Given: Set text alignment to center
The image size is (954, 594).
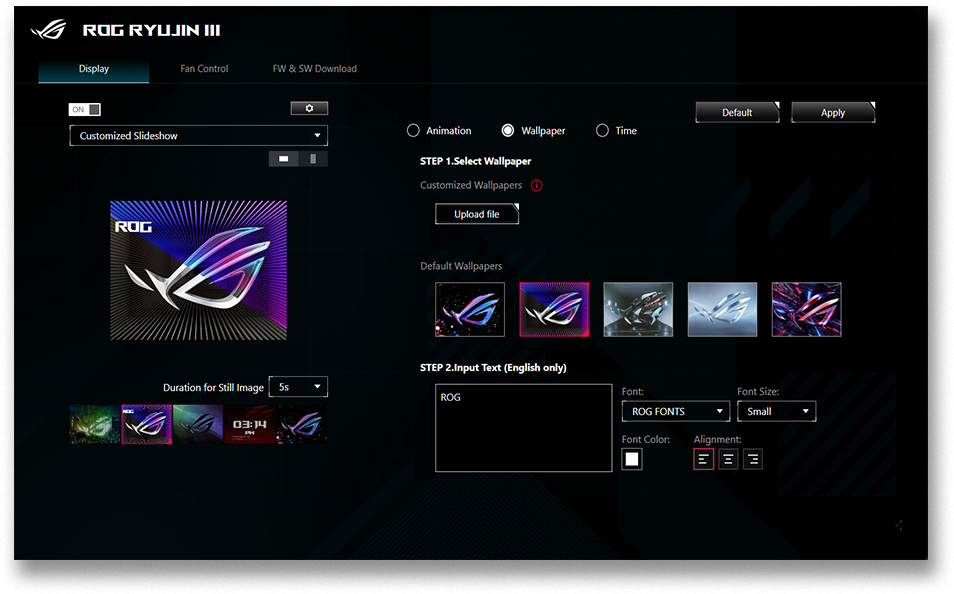Looking at the screenshot, I should pyautogui.click(x=728, y=459).
